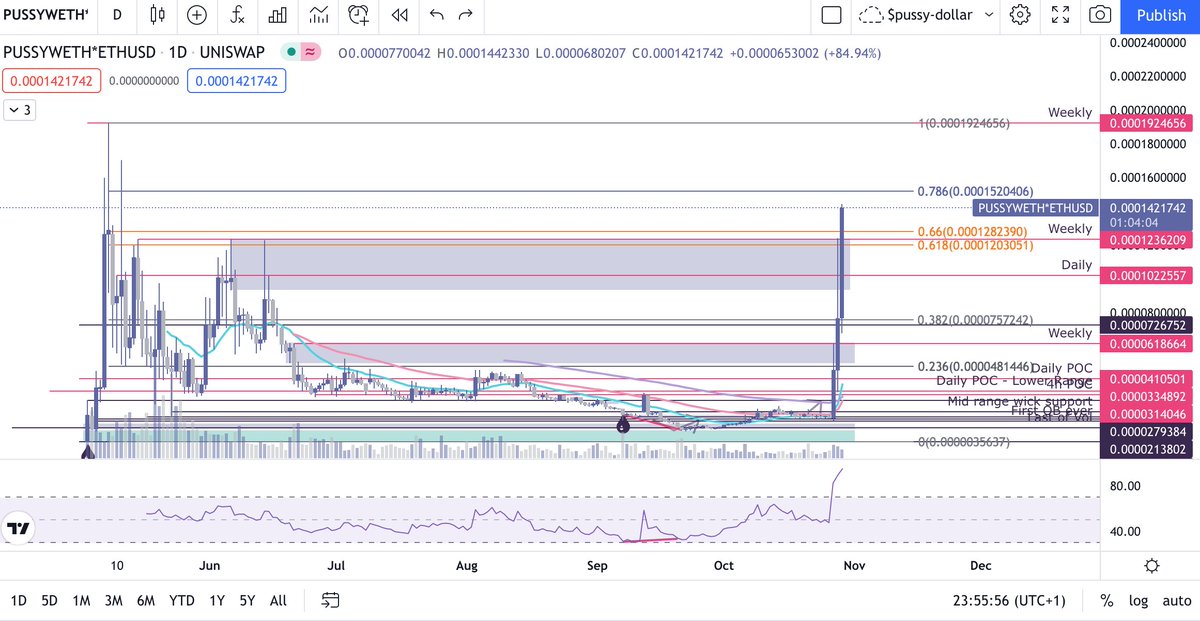Toggle log scale mode

click(x=1138, y=601)
